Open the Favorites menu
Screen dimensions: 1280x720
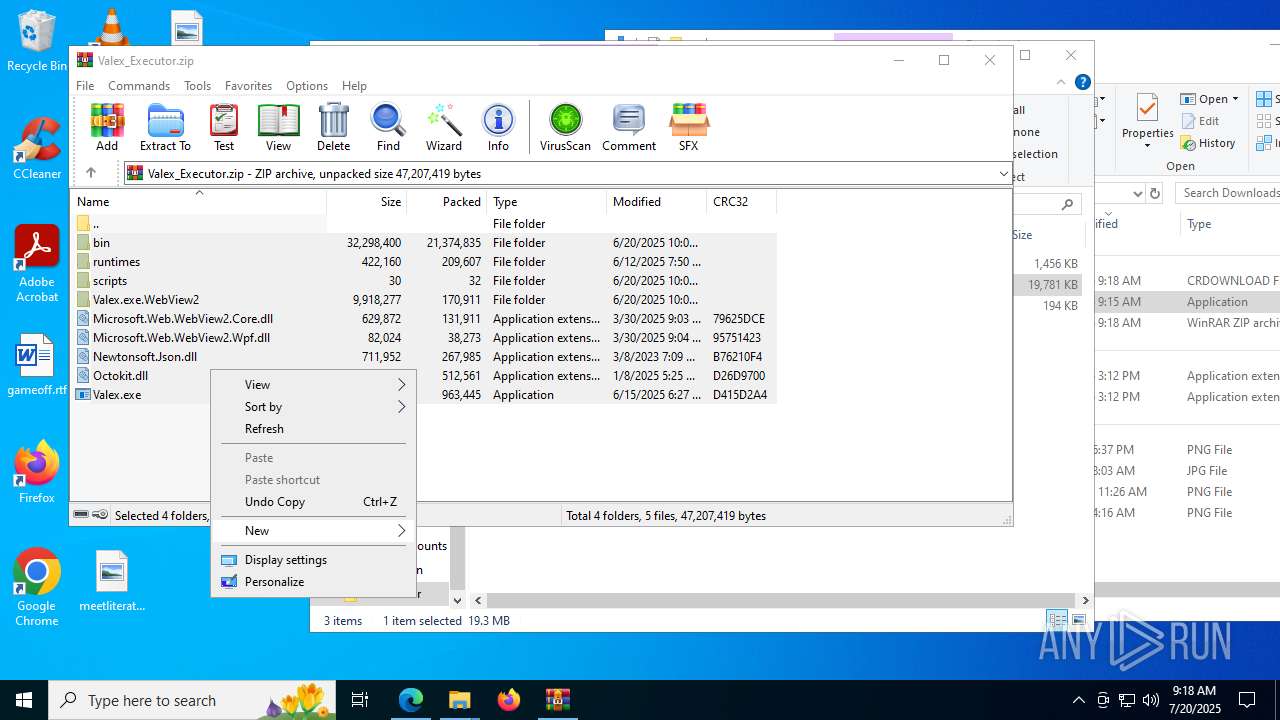[248, 86]
